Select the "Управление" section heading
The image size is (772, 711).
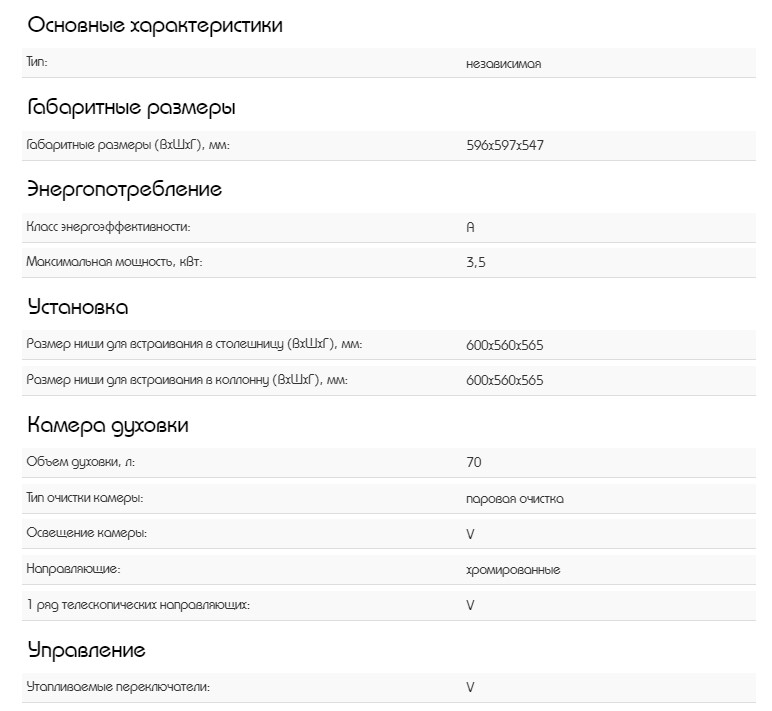[86, 650]
